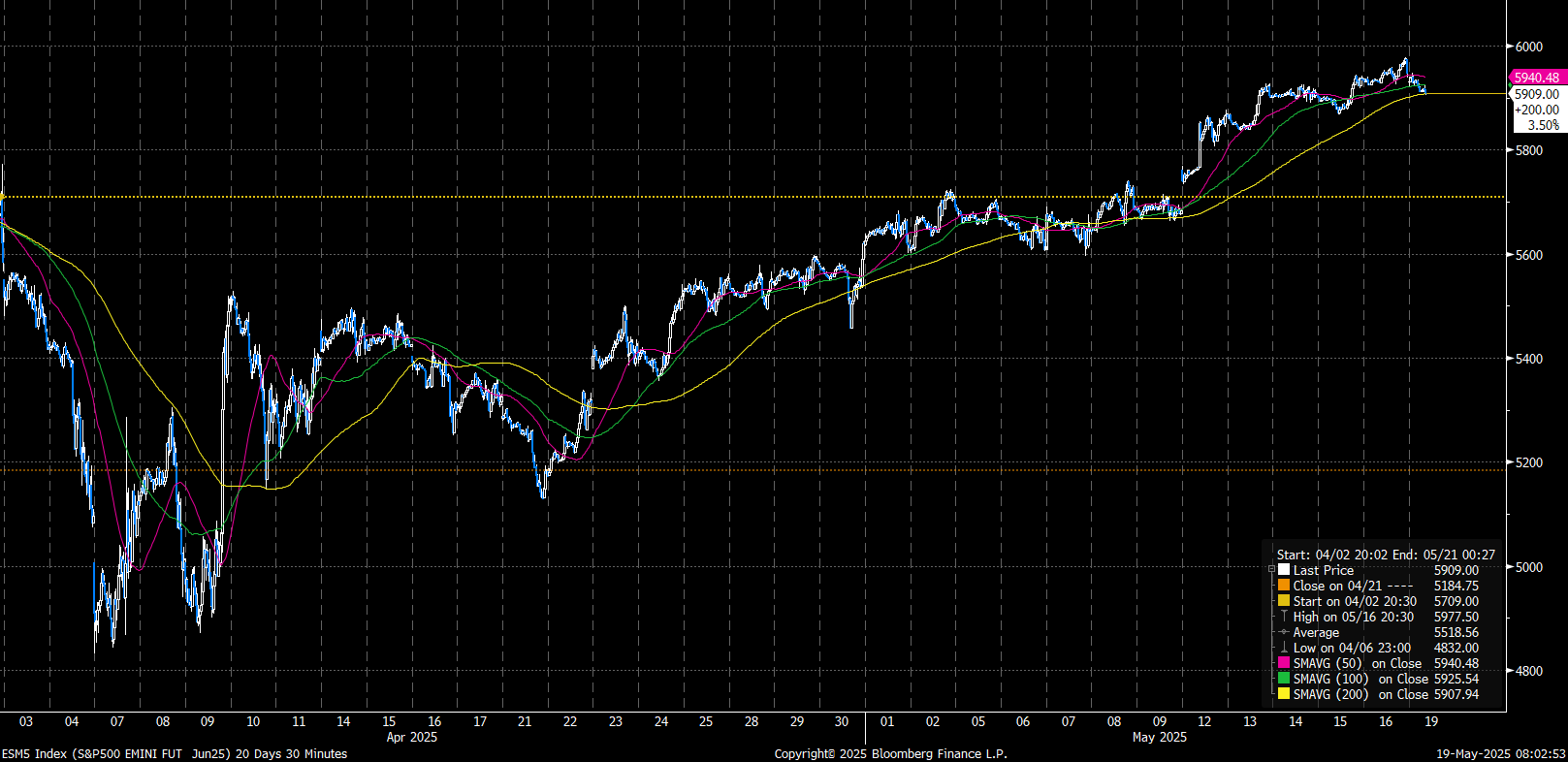Image resolution: width=1568 pixels, height=762 pixels.
Task: Click the High marker icon in legend
Action: [1284, 617]
